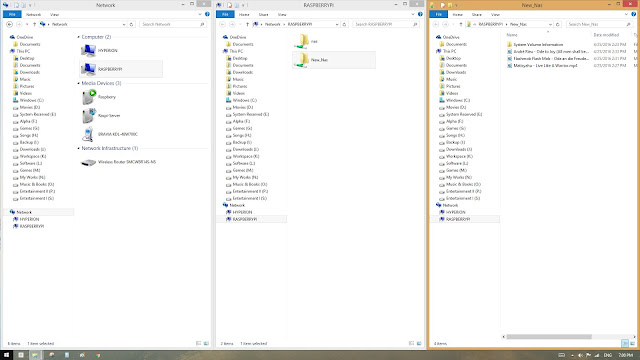Screen dimensions: 640x360
Task: Go back in the Network window
Action: (x=9, y=24)
